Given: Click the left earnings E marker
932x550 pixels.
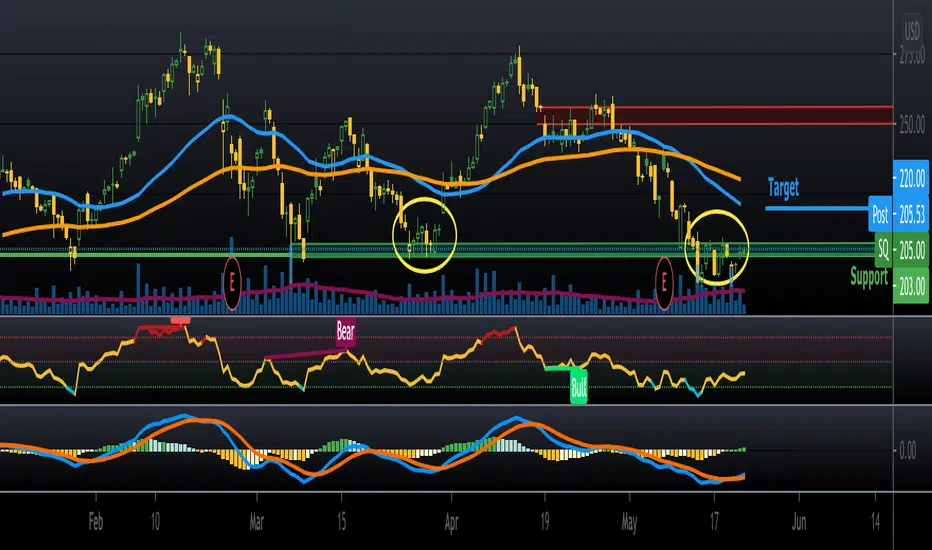Looking at the screenshot, I should point(232,284).
